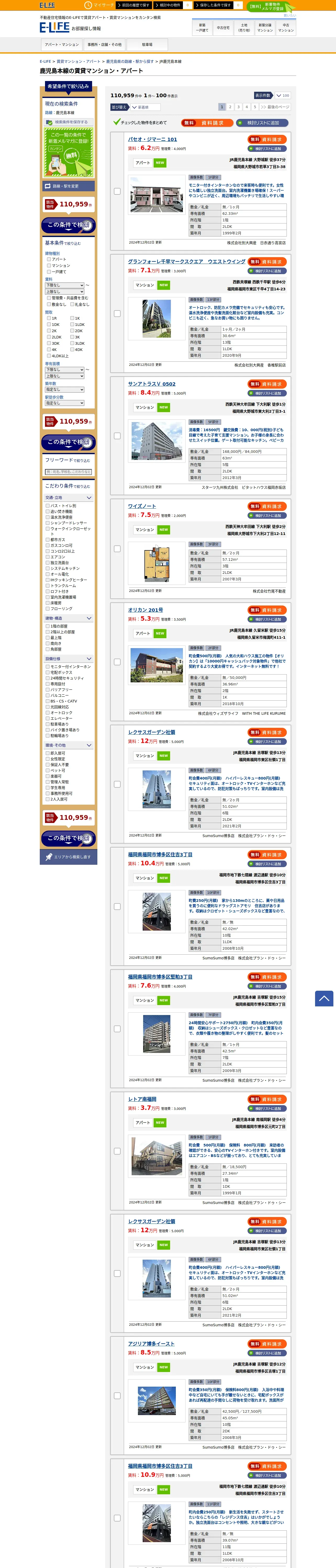Open 表示件数 100 dropdown

click(282, 96)
